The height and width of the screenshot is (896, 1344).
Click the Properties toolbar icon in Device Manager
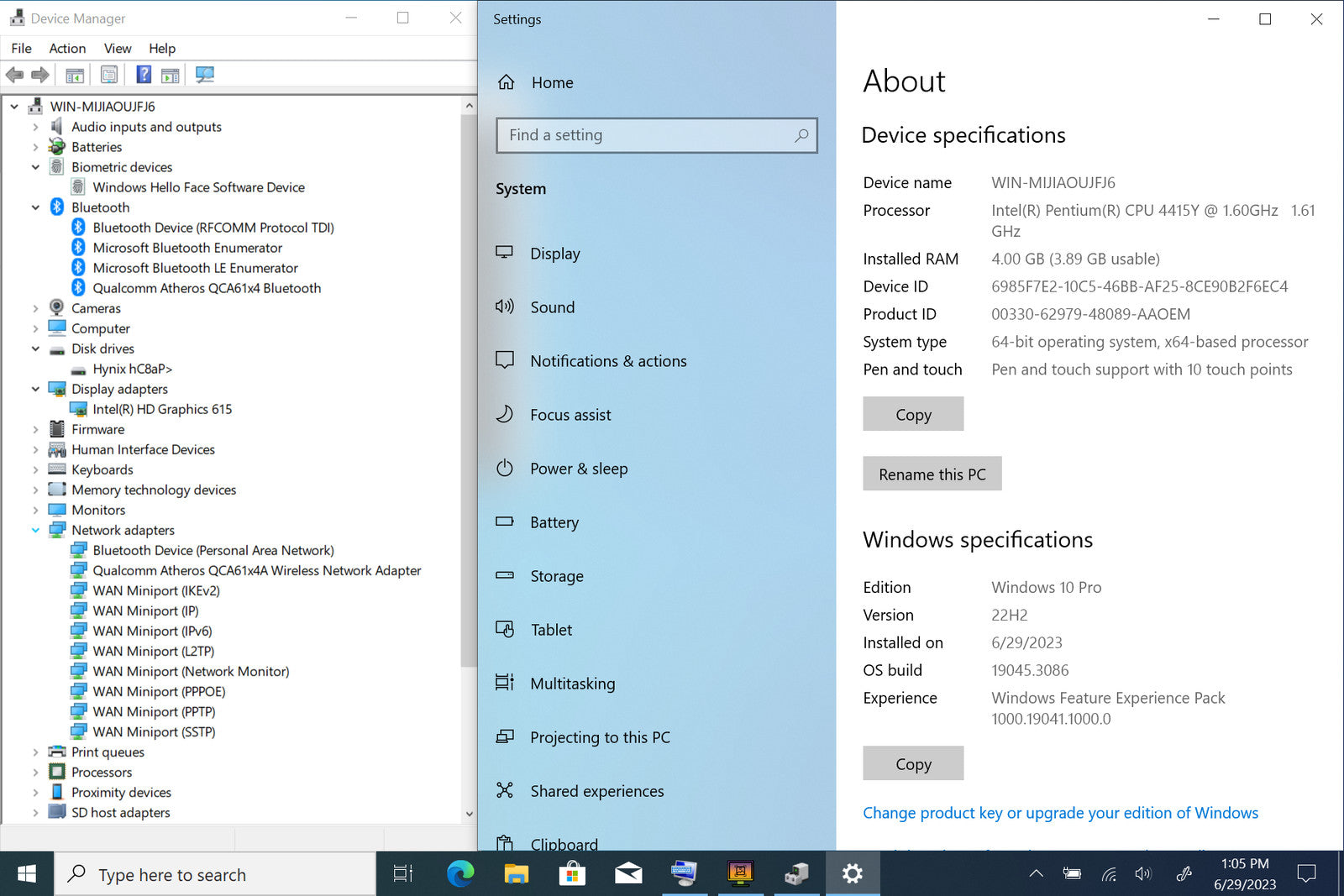tap(109, 75)
